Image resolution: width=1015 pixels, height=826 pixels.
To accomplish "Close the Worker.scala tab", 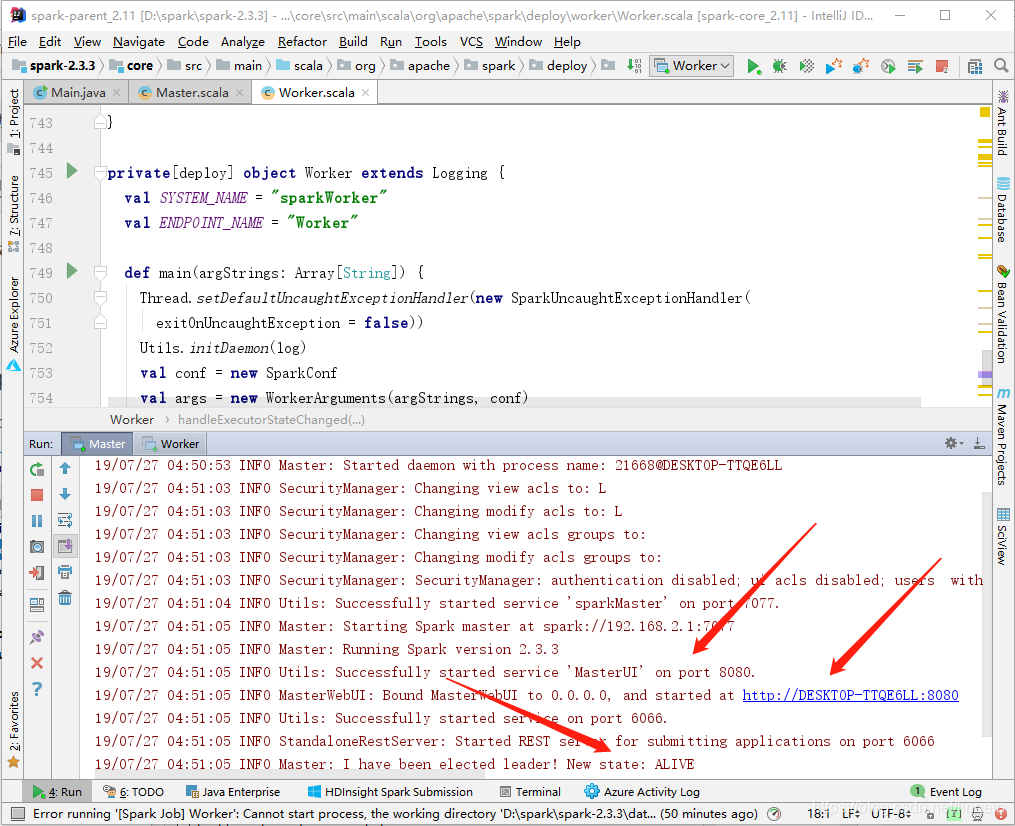I will [x=366, y=93].
